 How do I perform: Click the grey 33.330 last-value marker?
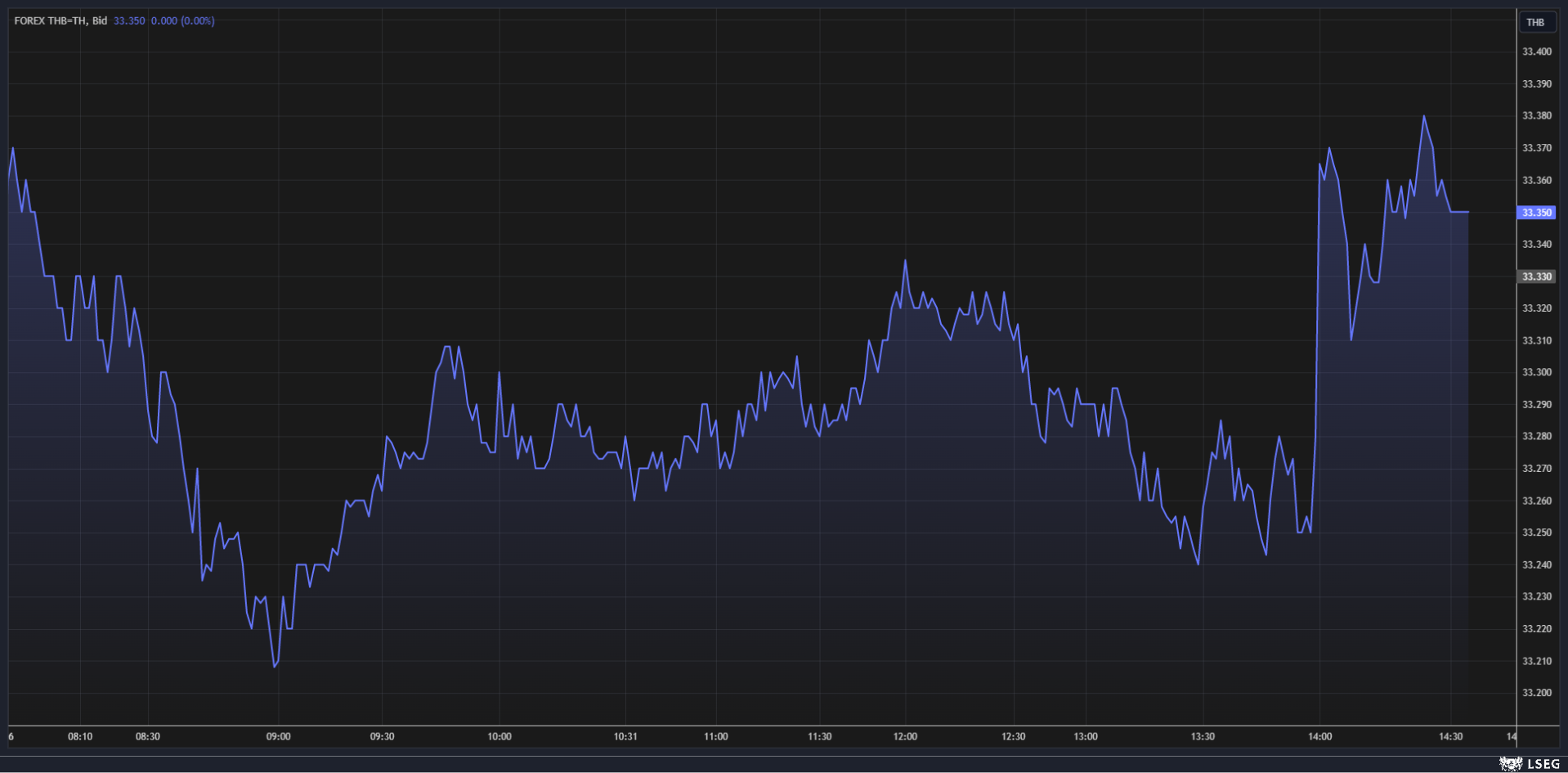[x=1535, y=276]
